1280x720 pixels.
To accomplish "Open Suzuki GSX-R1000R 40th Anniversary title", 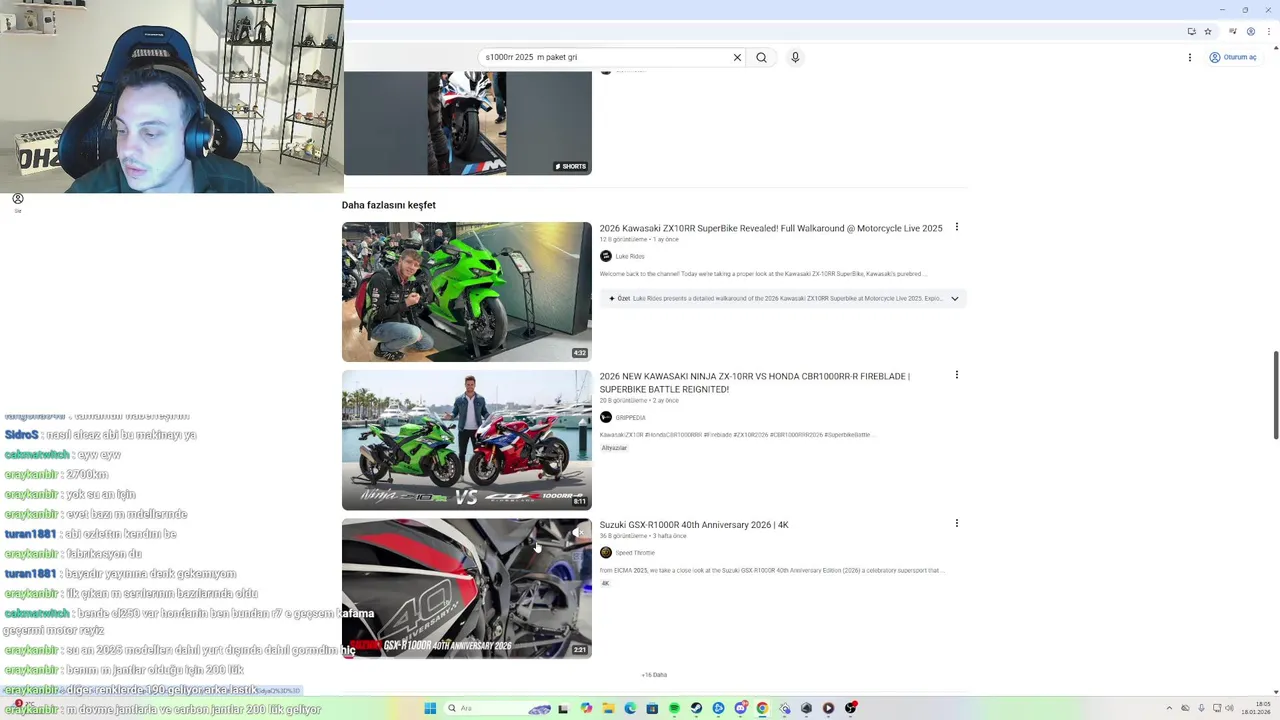I will [x=694, y=525].
